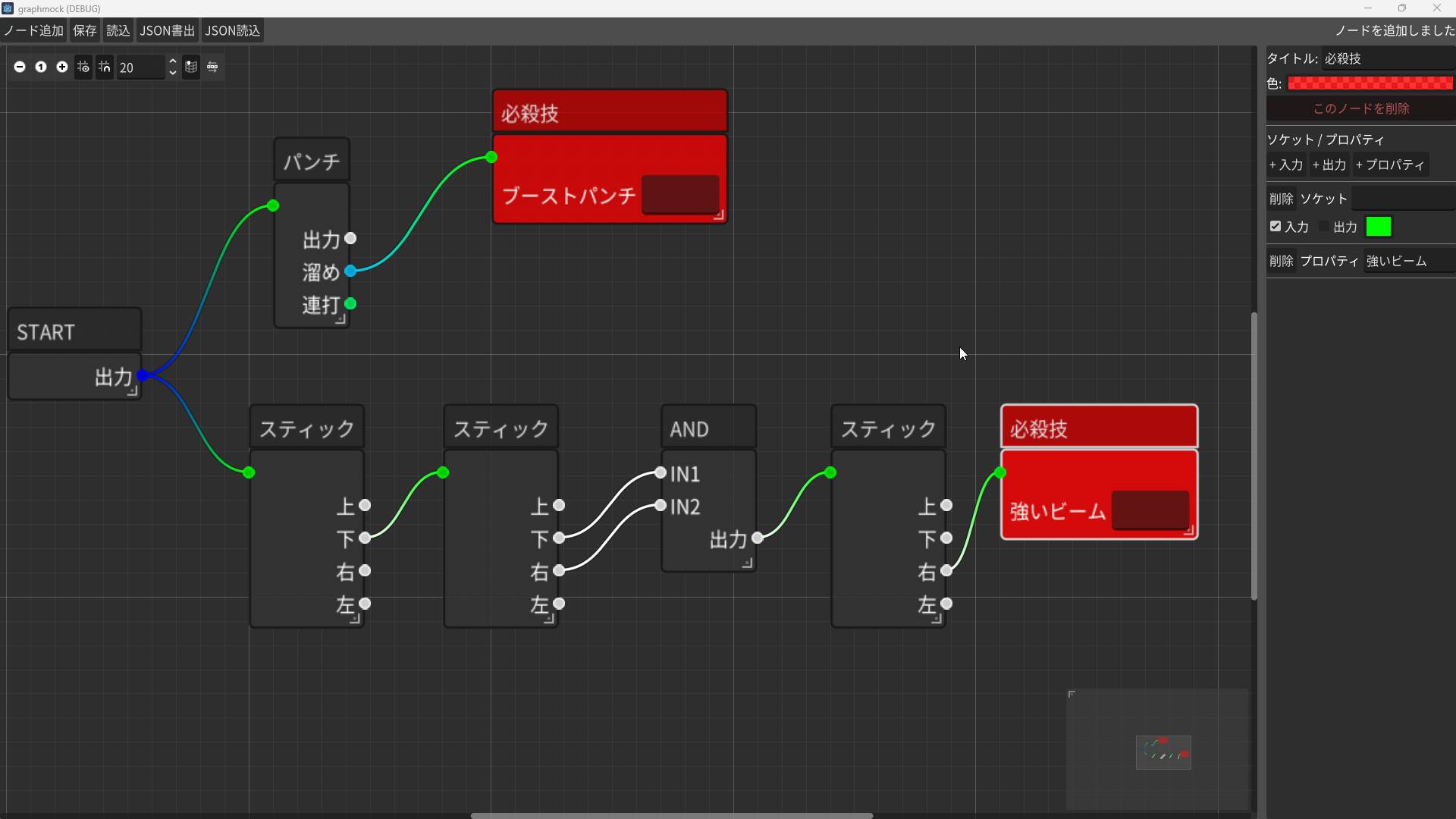Toggle grid snapping magnet icon
Screen dimensions: 1456x819
[x=105, y=67]
